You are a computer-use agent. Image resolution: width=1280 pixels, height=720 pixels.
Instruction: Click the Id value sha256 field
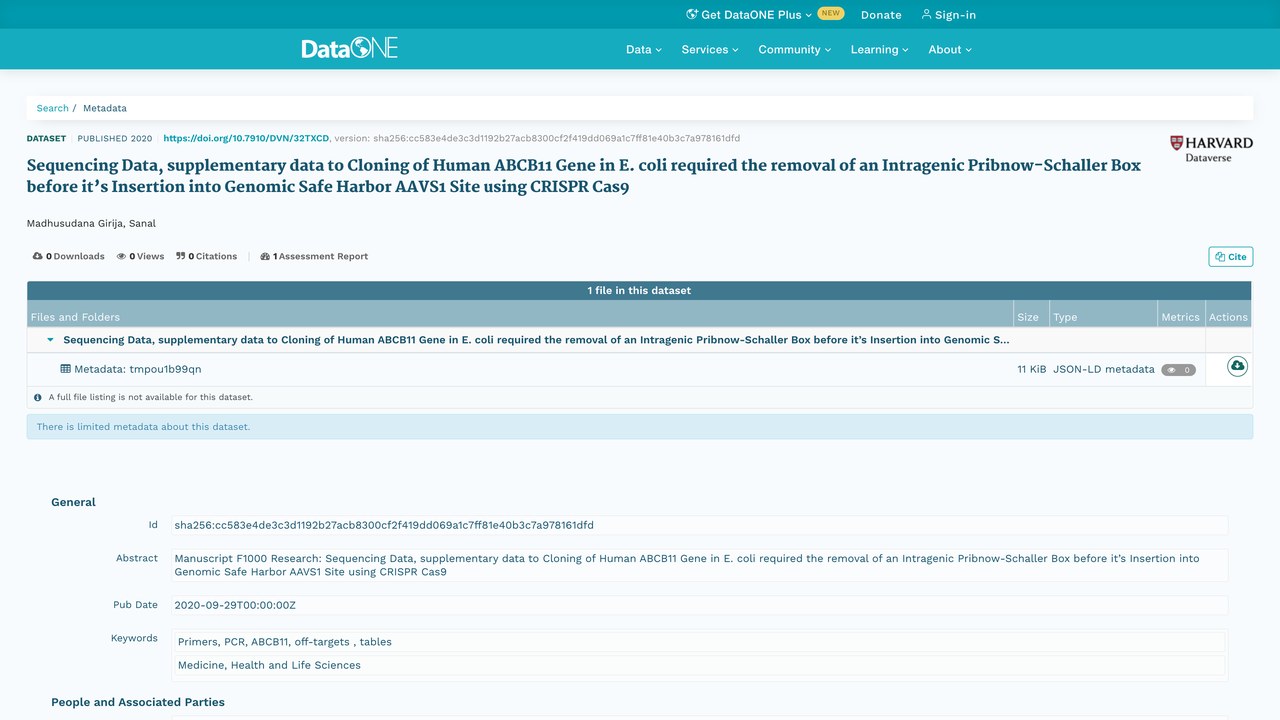pos(699,525)
